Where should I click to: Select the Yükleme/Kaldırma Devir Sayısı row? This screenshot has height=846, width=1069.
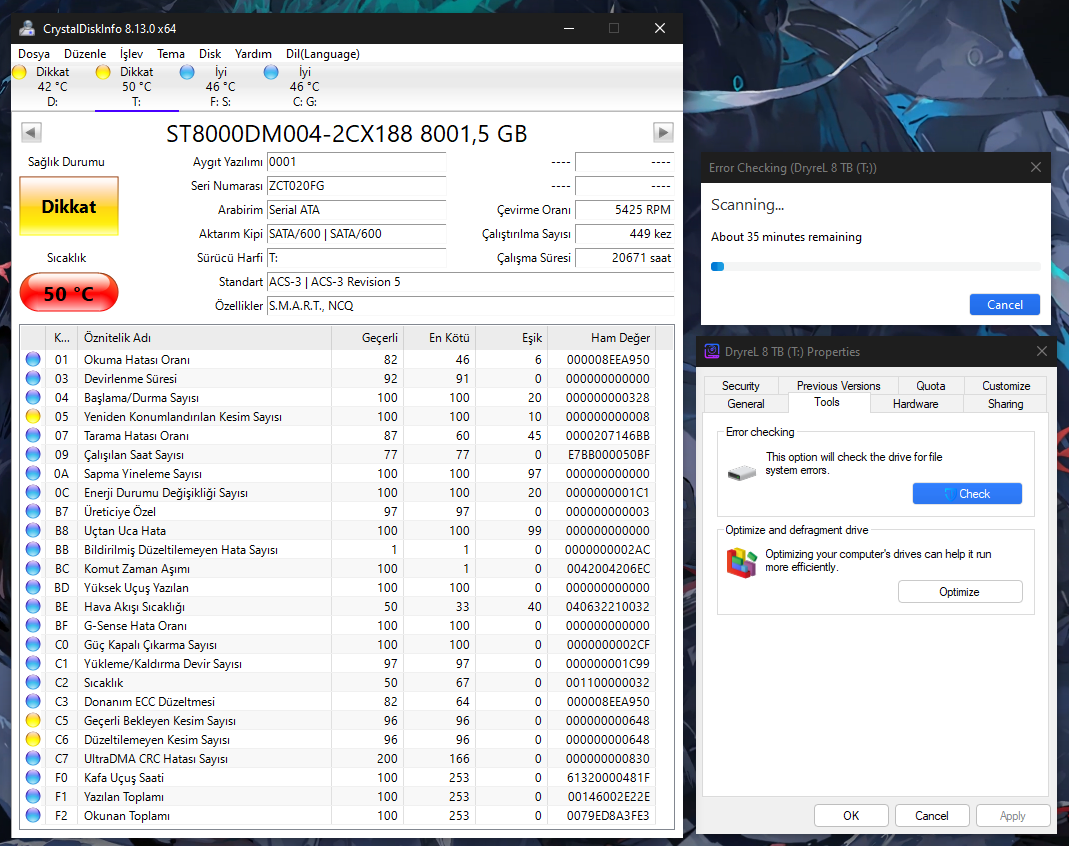(338, 663)
